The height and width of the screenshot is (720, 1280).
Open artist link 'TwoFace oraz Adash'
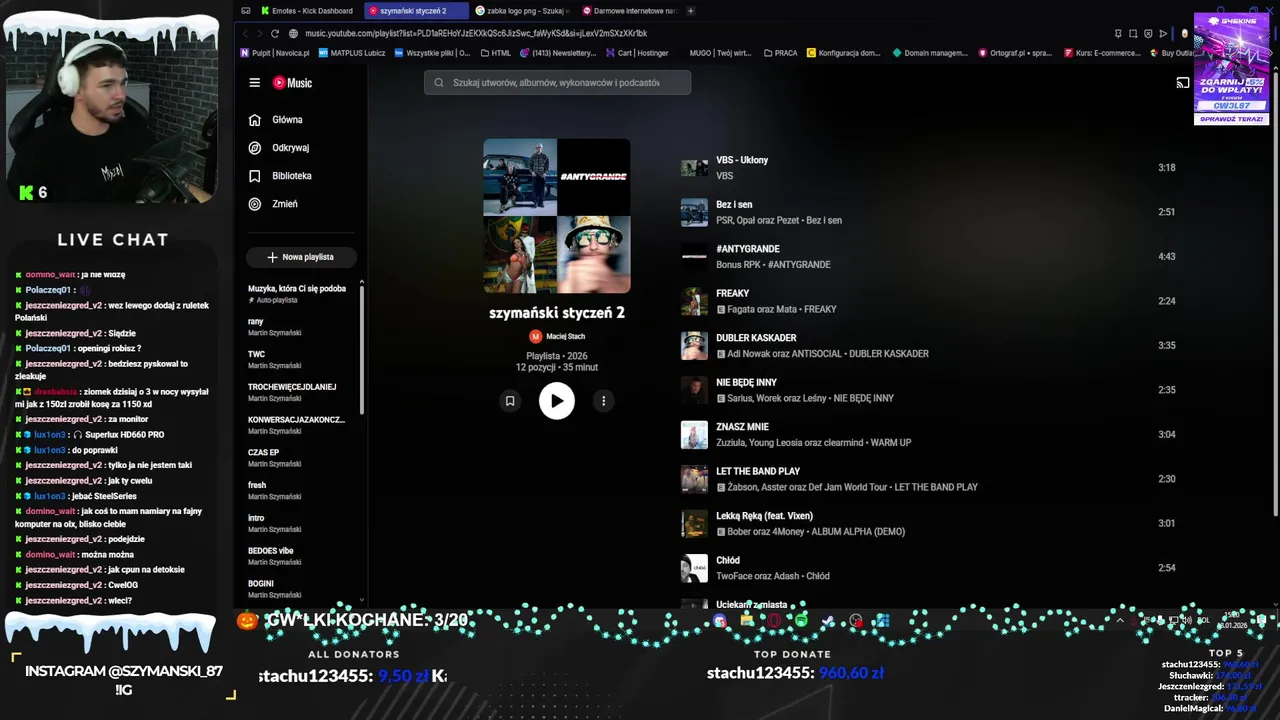coord(757,576)
